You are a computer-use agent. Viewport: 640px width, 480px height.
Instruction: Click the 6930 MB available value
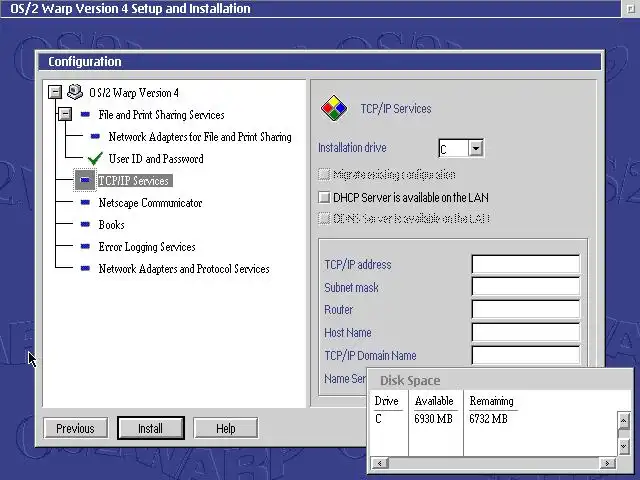[x=433, y=419]
